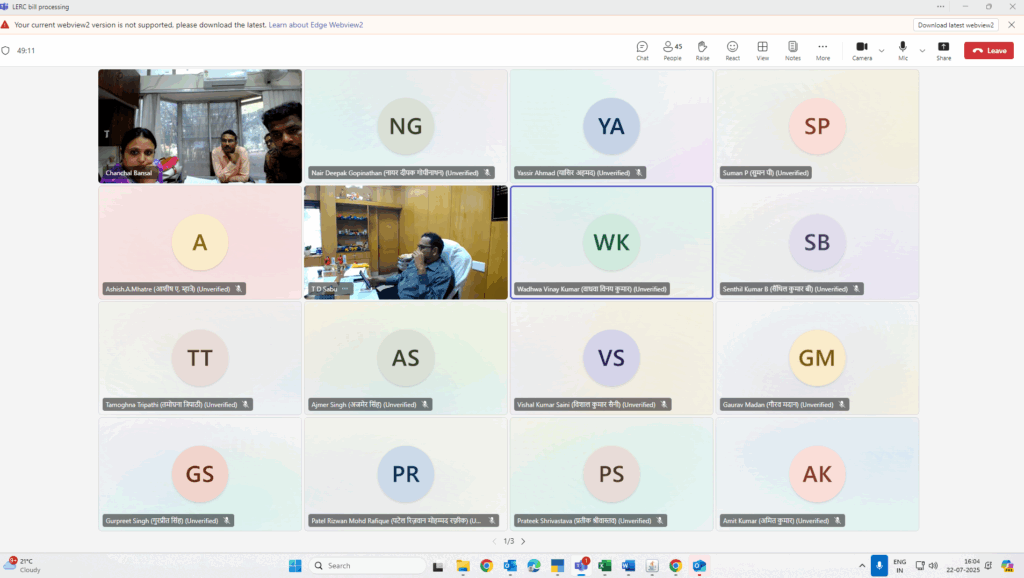
Task: Open the More actions menu
Action: click(822, 49)
